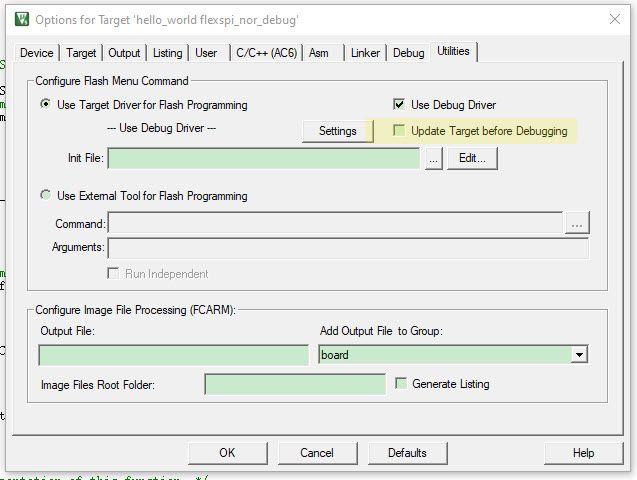
Task: Select the Utilities tab
Action: coord(453,51)
